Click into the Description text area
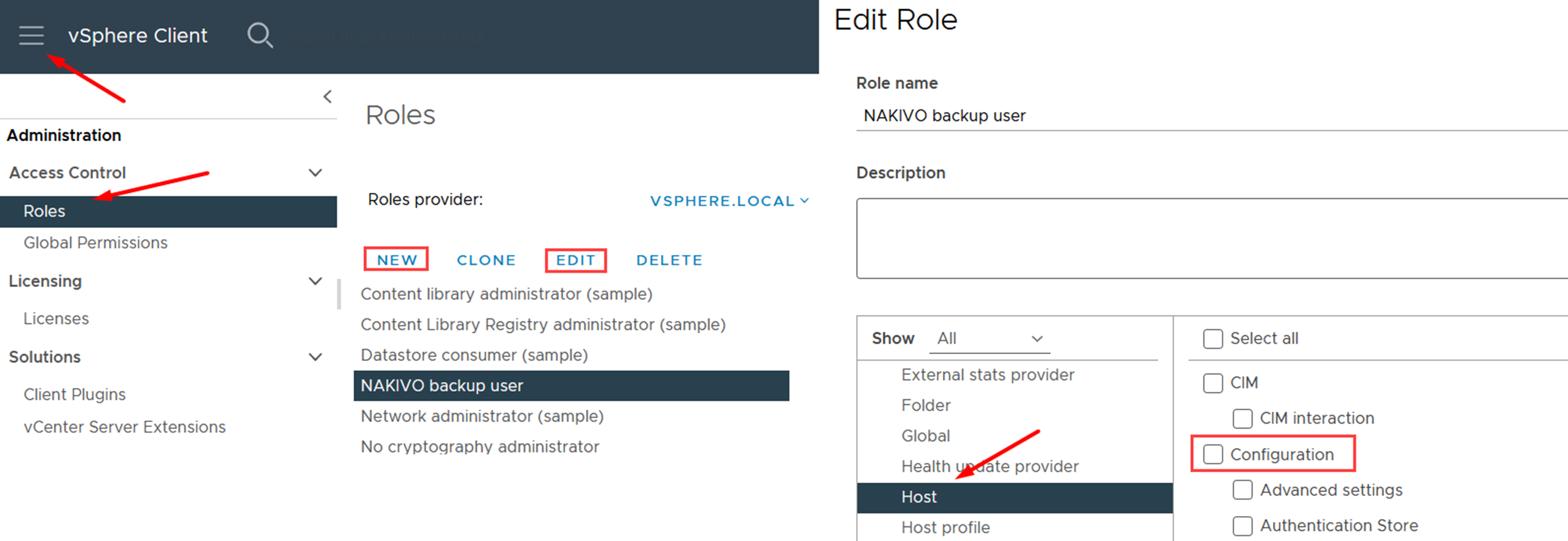 pos(1211,238)
